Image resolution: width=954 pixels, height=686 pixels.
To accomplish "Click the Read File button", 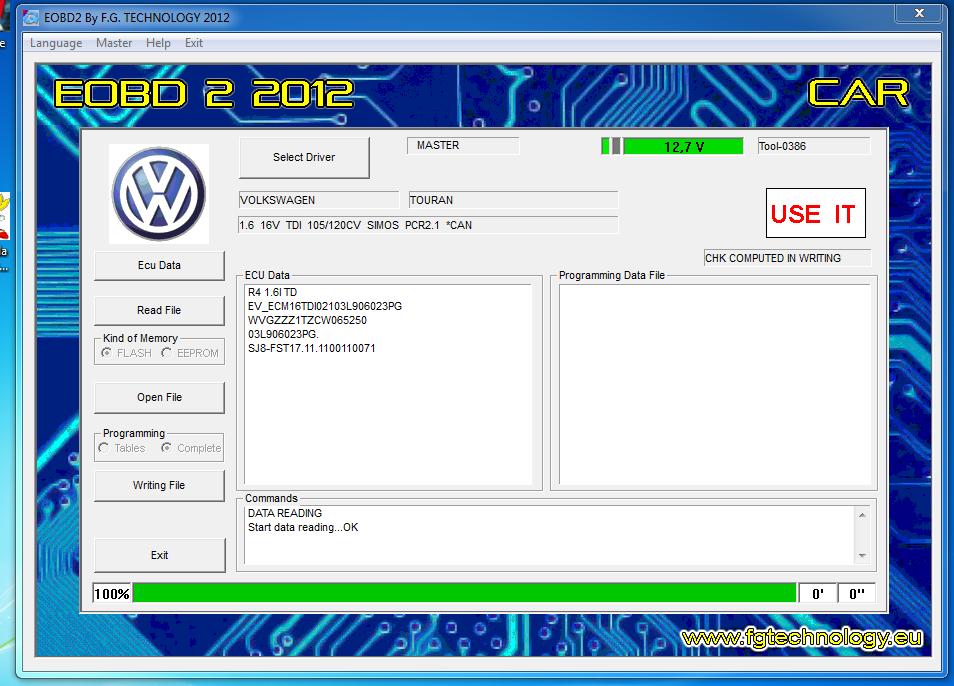I will pos(159,310).
